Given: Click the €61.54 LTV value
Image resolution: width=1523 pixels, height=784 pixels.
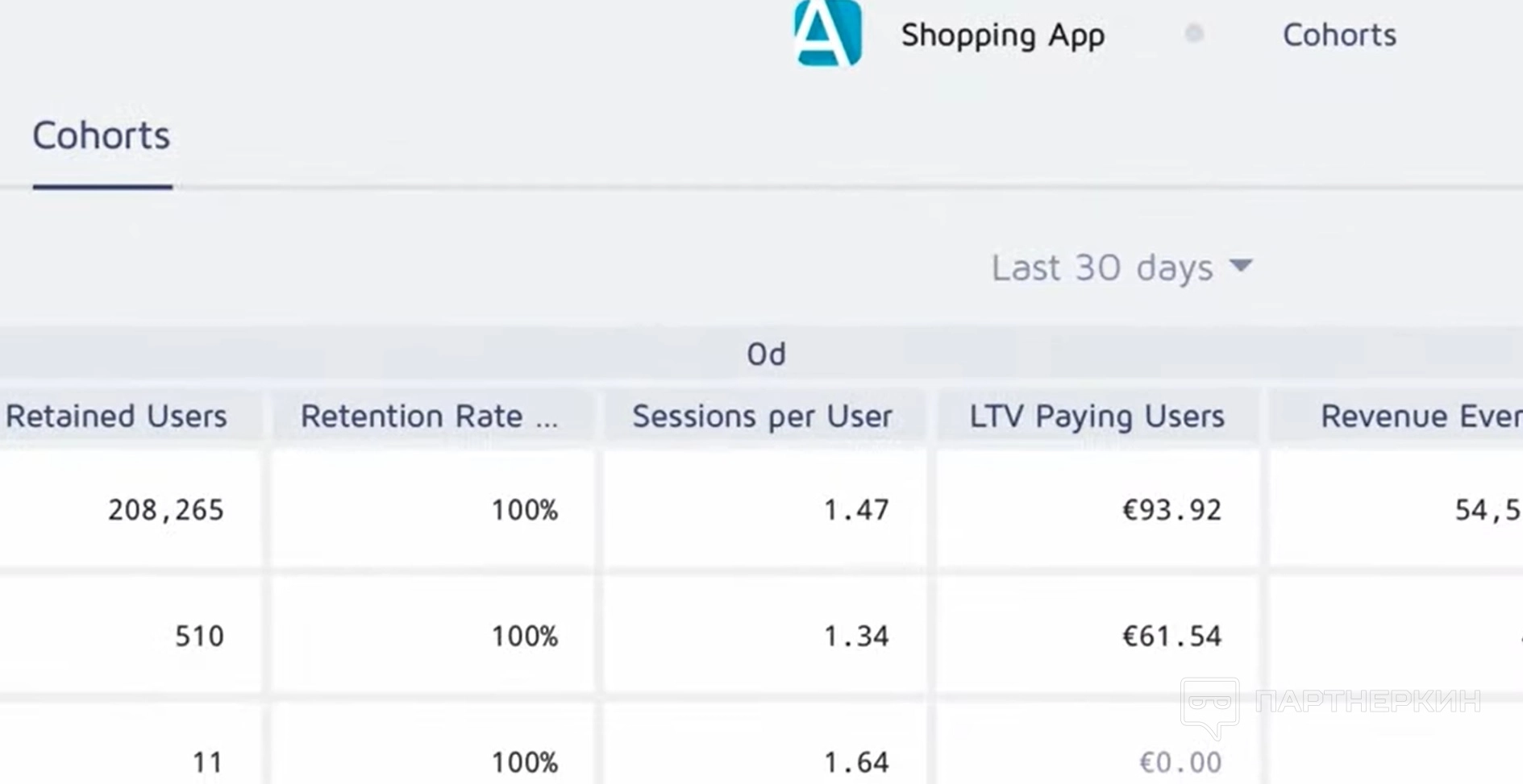Looking at the screenshot, I should tap(1171, 636).
